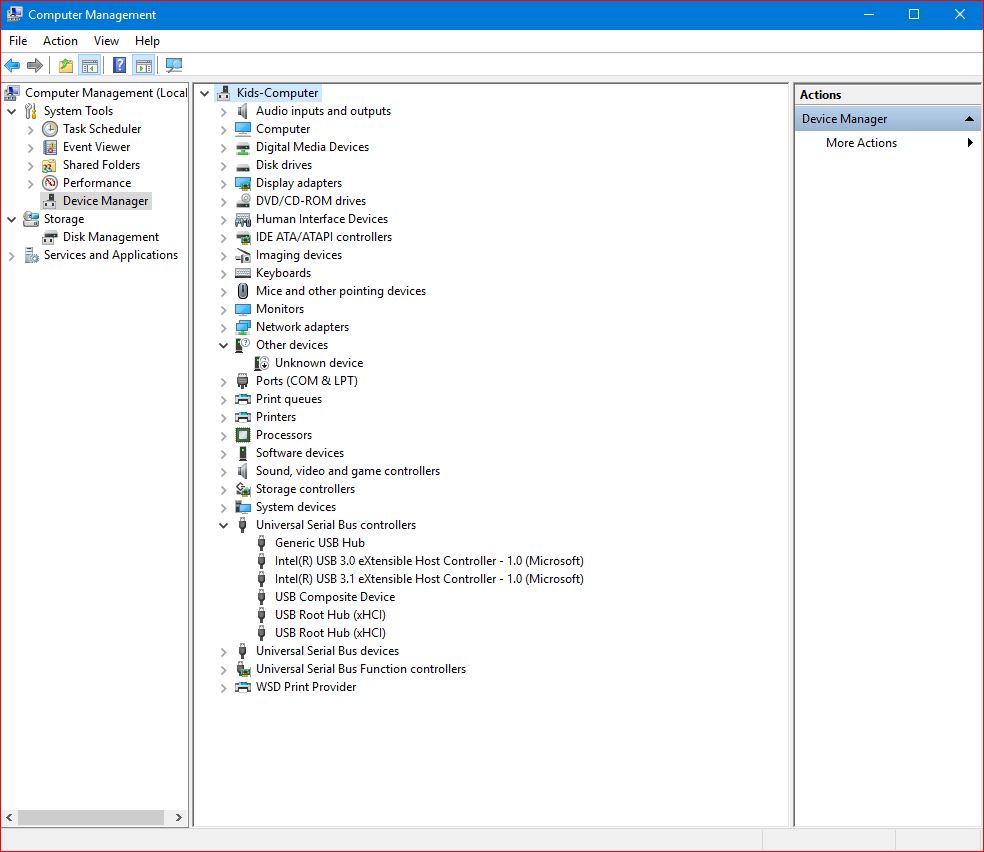Viewport: 984px width, 852px height.
Task: Click the Up one level folder icon
Action: click(66, 65)
